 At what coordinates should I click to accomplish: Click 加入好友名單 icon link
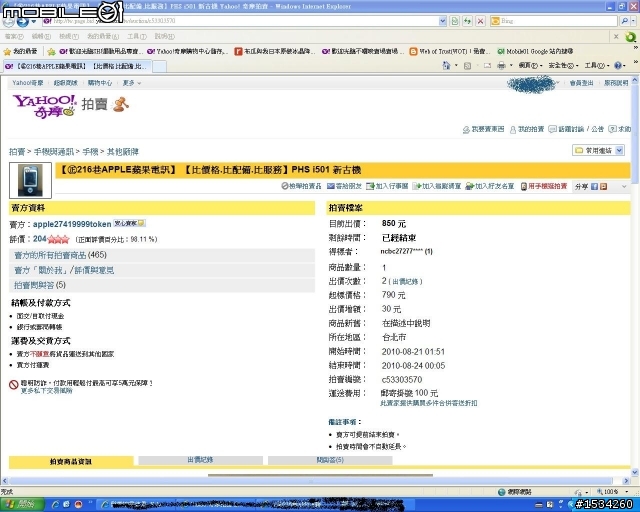489,186
